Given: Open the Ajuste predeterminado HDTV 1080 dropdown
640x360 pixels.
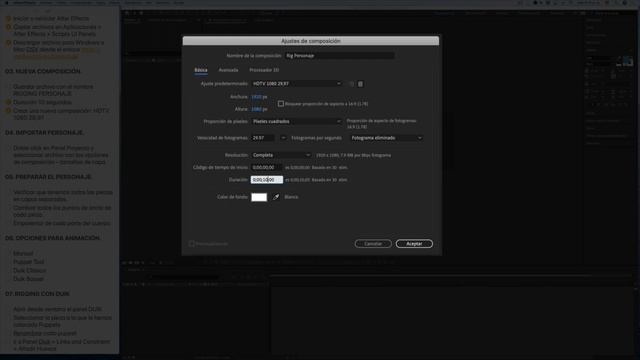Looking at the screenshot, I should [297, 84].
